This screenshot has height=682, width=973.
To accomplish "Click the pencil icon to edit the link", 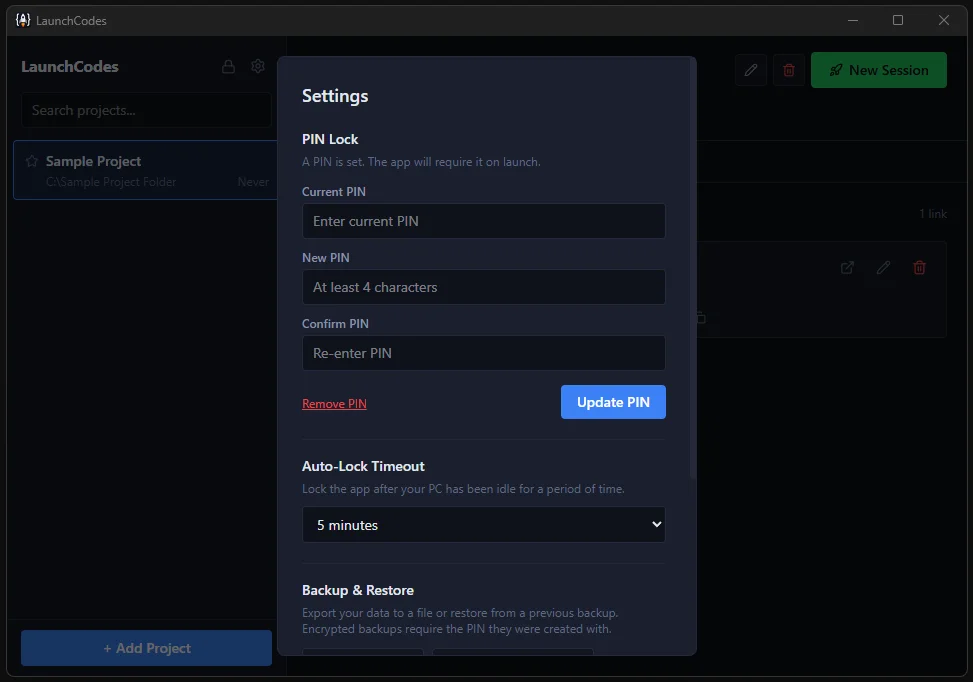I will point(882,268).
